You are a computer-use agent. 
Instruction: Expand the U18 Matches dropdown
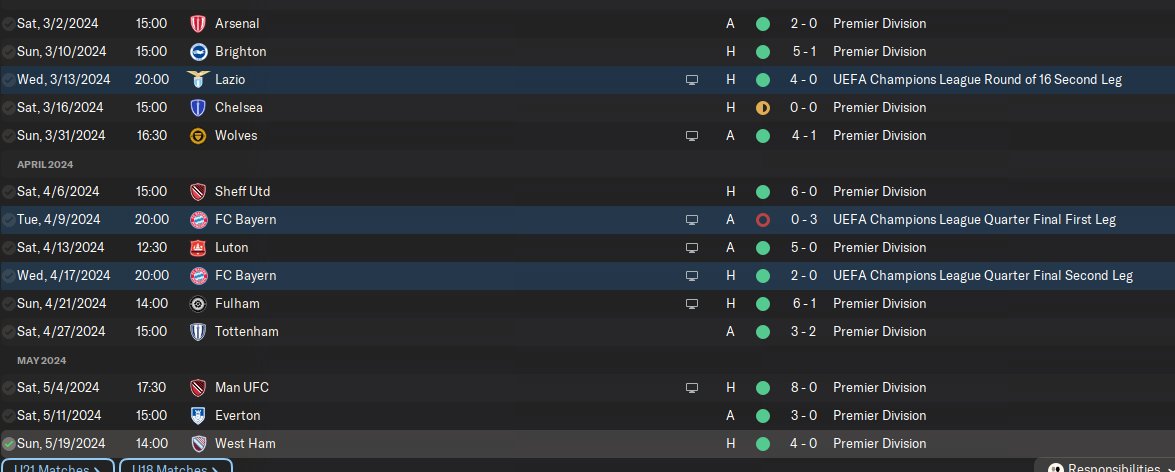pos(175,466)
